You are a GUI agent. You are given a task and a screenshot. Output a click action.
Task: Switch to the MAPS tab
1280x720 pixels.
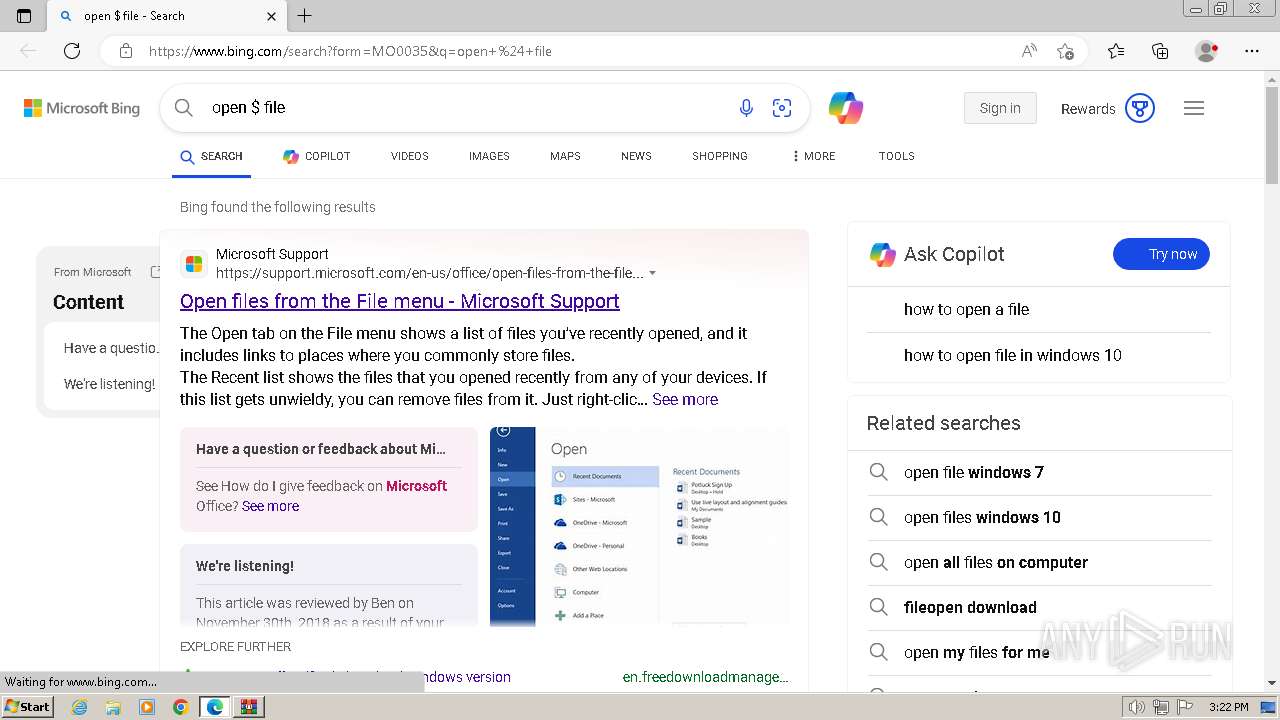pyautogui.click(x=565, y=157)
